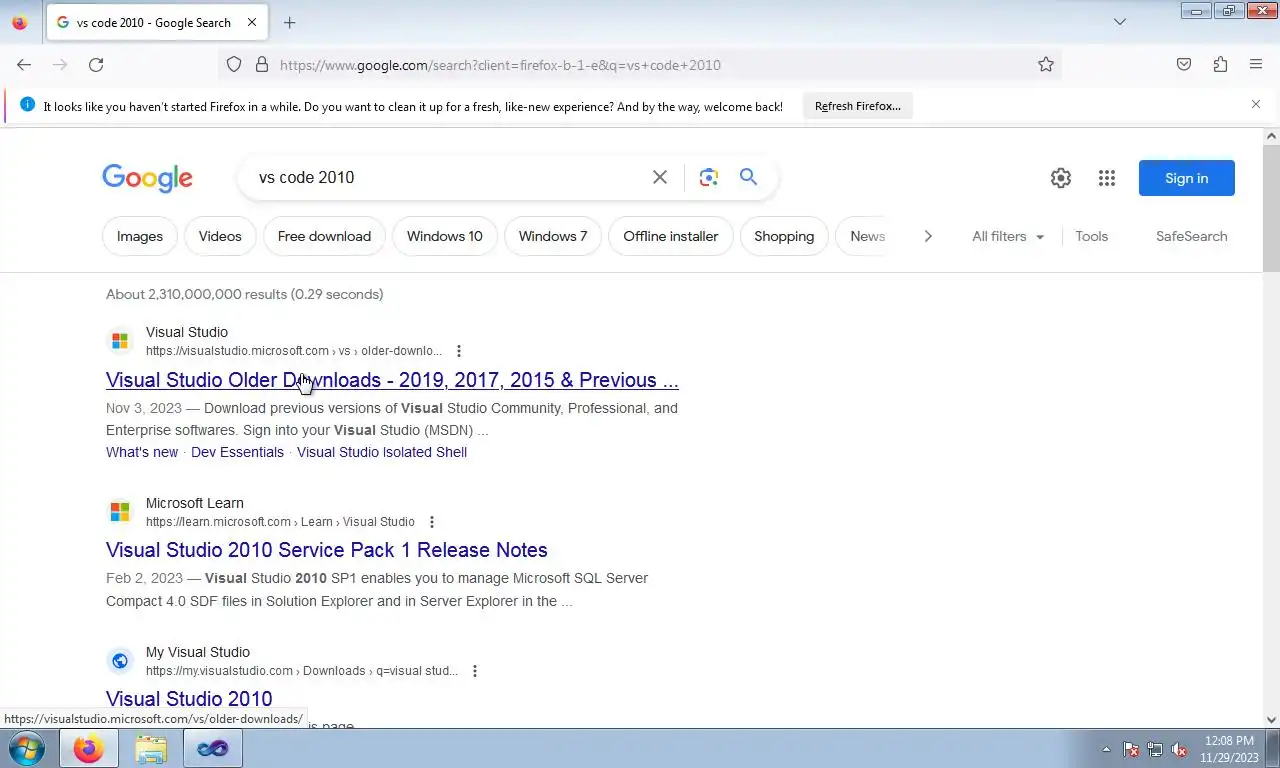Open Google quick settings gear
1280x768 pixels.
point(1061,178)
